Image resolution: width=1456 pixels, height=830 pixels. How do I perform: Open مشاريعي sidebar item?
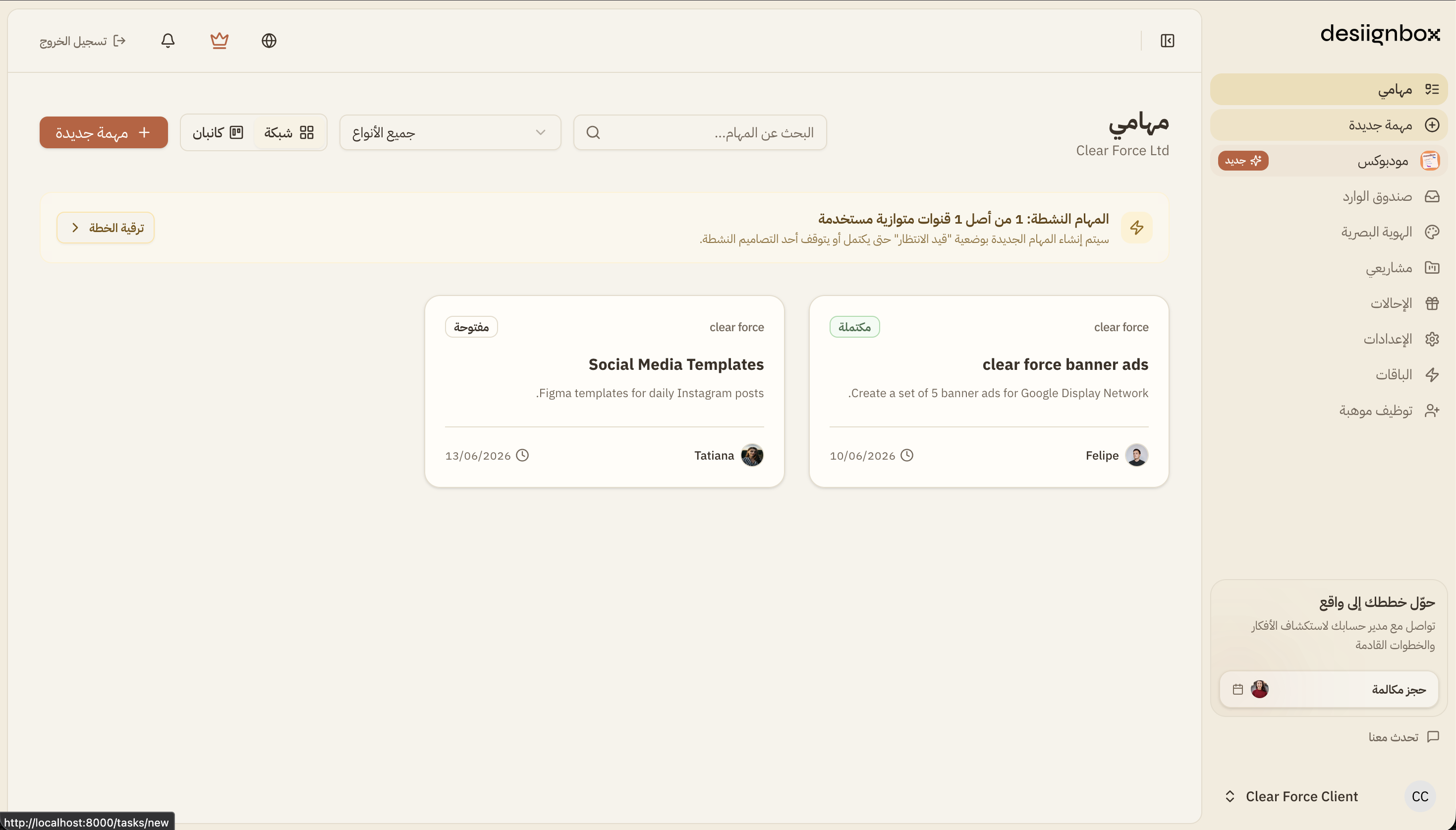pyautogui.click(x=1329, y=267)
